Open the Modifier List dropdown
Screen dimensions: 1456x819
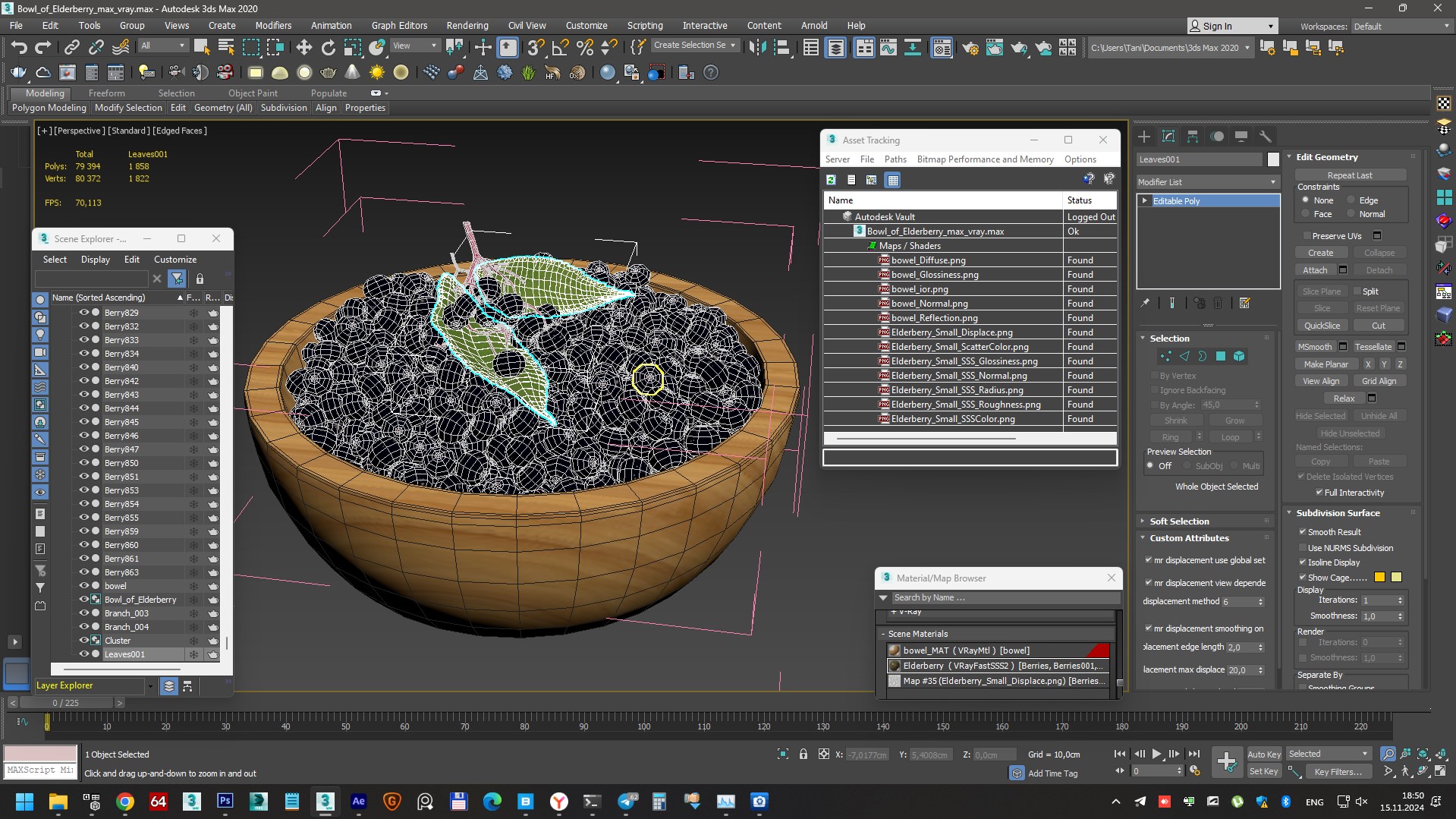tap(1207, 182)
